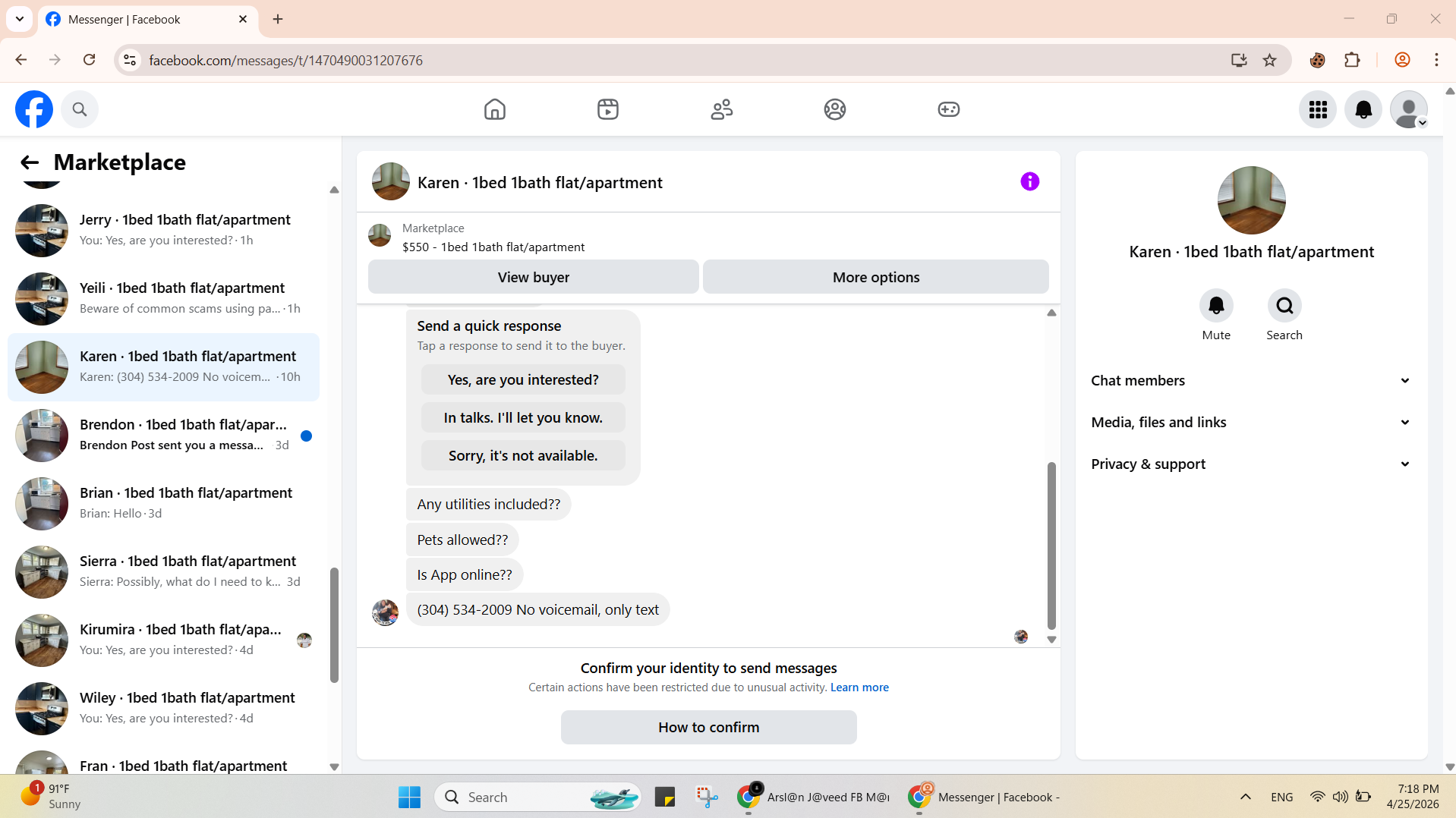Screen dimensions: 1456x818
Task: Go back from Marketplace with arrow
Action: [30, 162]
